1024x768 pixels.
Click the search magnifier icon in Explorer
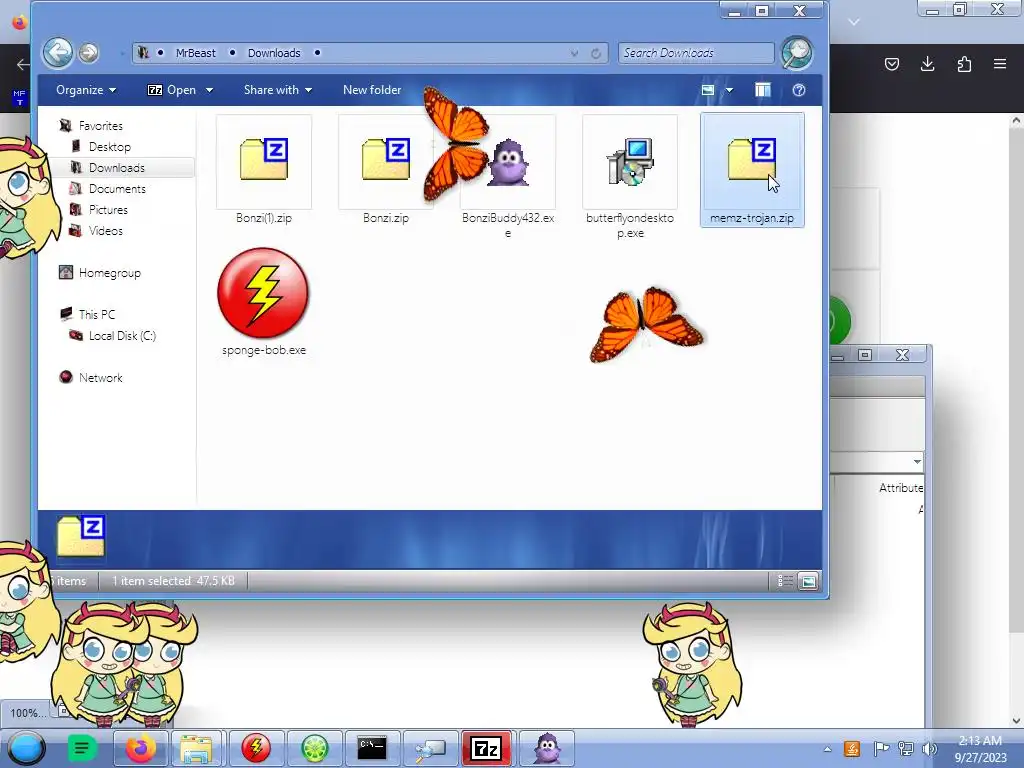tap(796, 53)
